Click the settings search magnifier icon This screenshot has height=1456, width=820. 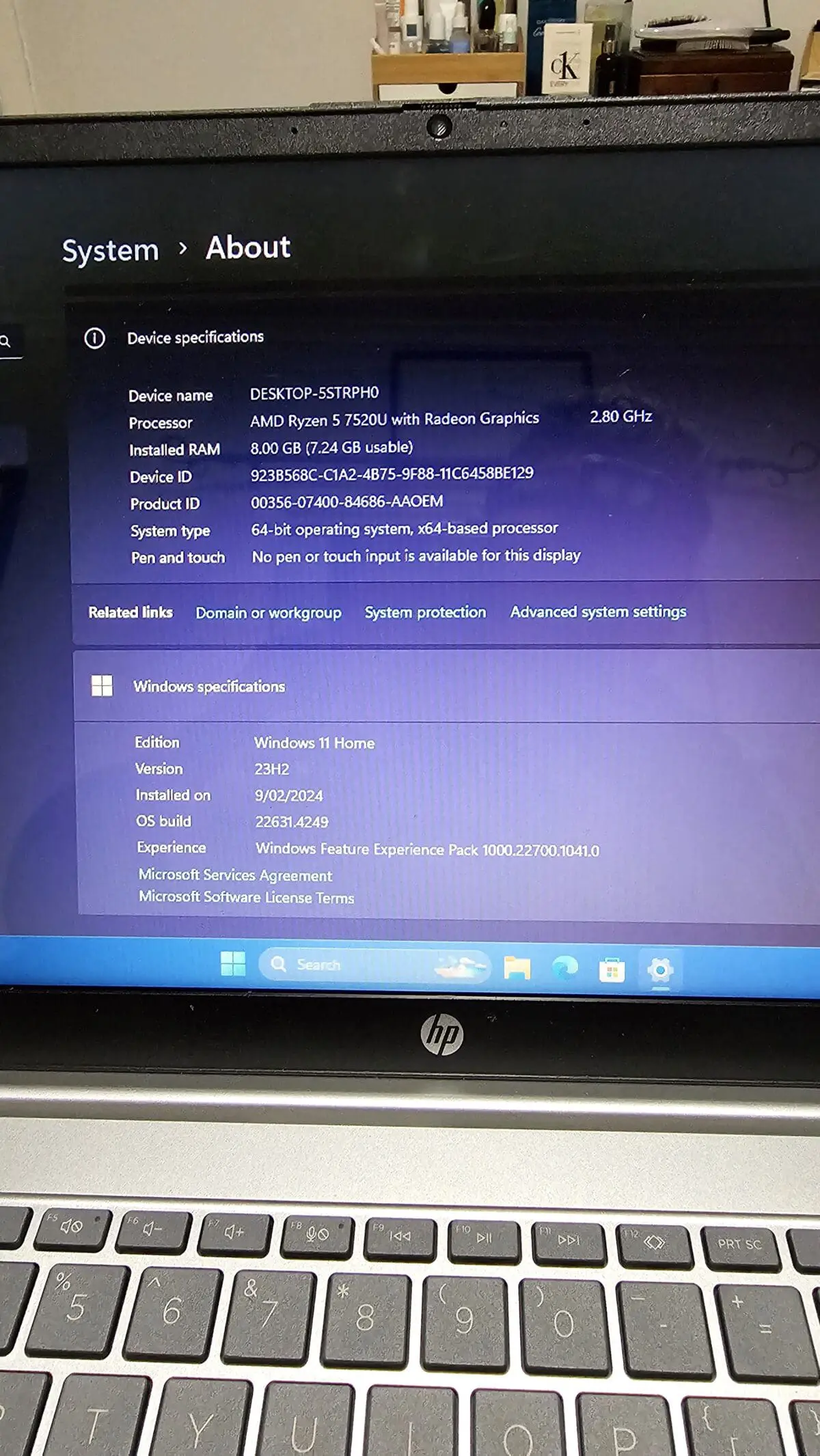pos(5,341)
